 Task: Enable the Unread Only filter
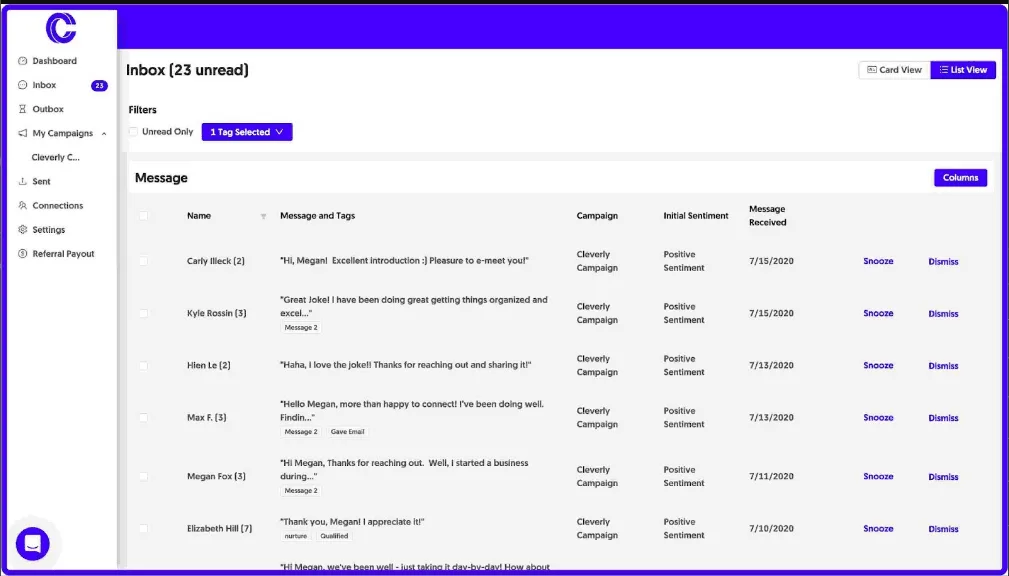pos(133,131)
